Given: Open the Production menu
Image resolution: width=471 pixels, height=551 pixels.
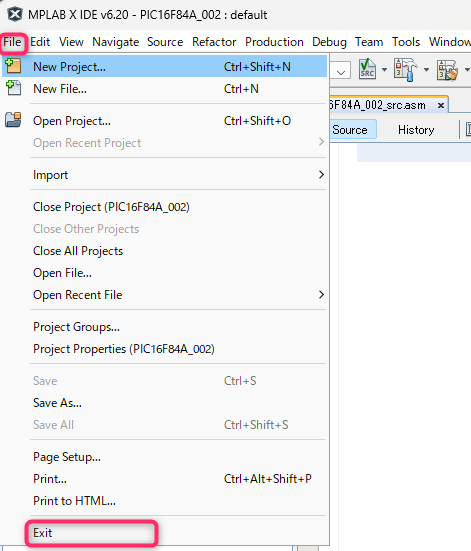Looking at the screenshot, I should (x=274, y=42).
